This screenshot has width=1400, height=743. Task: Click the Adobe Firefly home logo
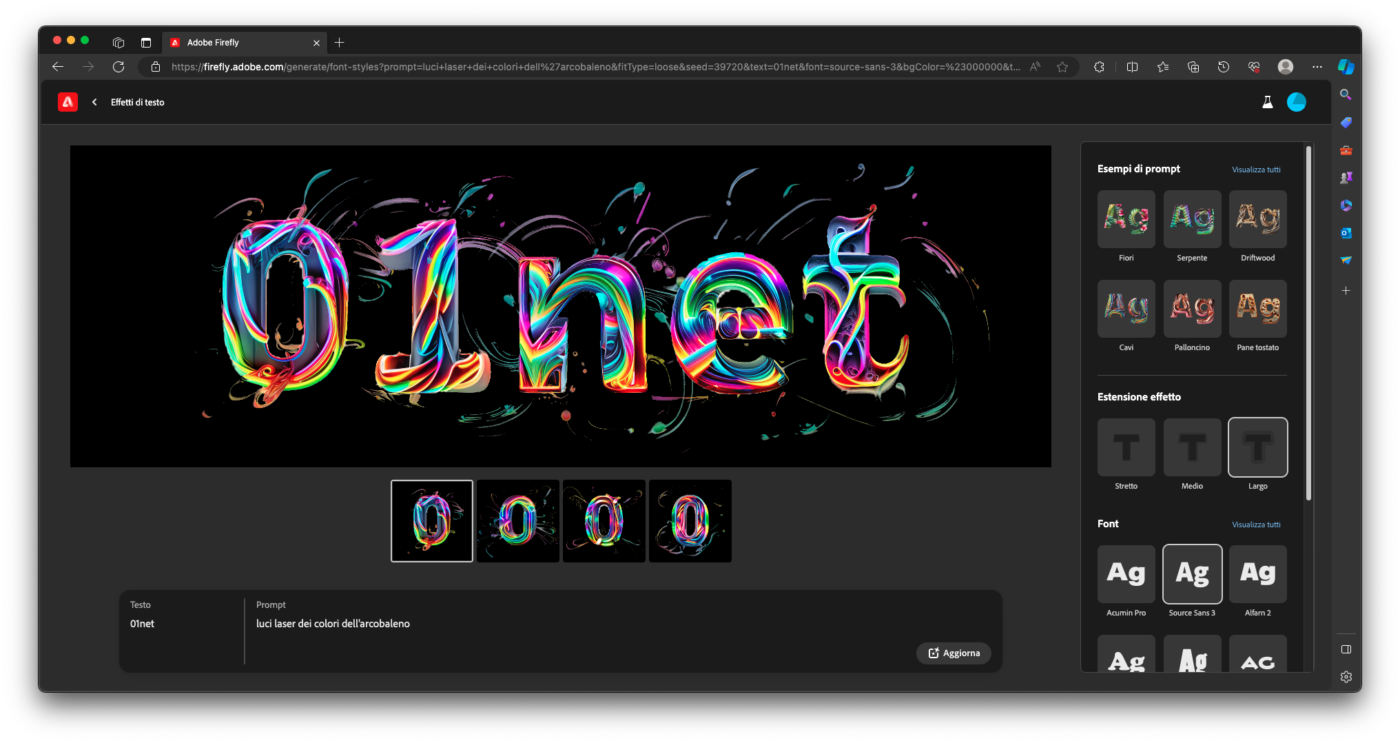click(x=68, y=102)
